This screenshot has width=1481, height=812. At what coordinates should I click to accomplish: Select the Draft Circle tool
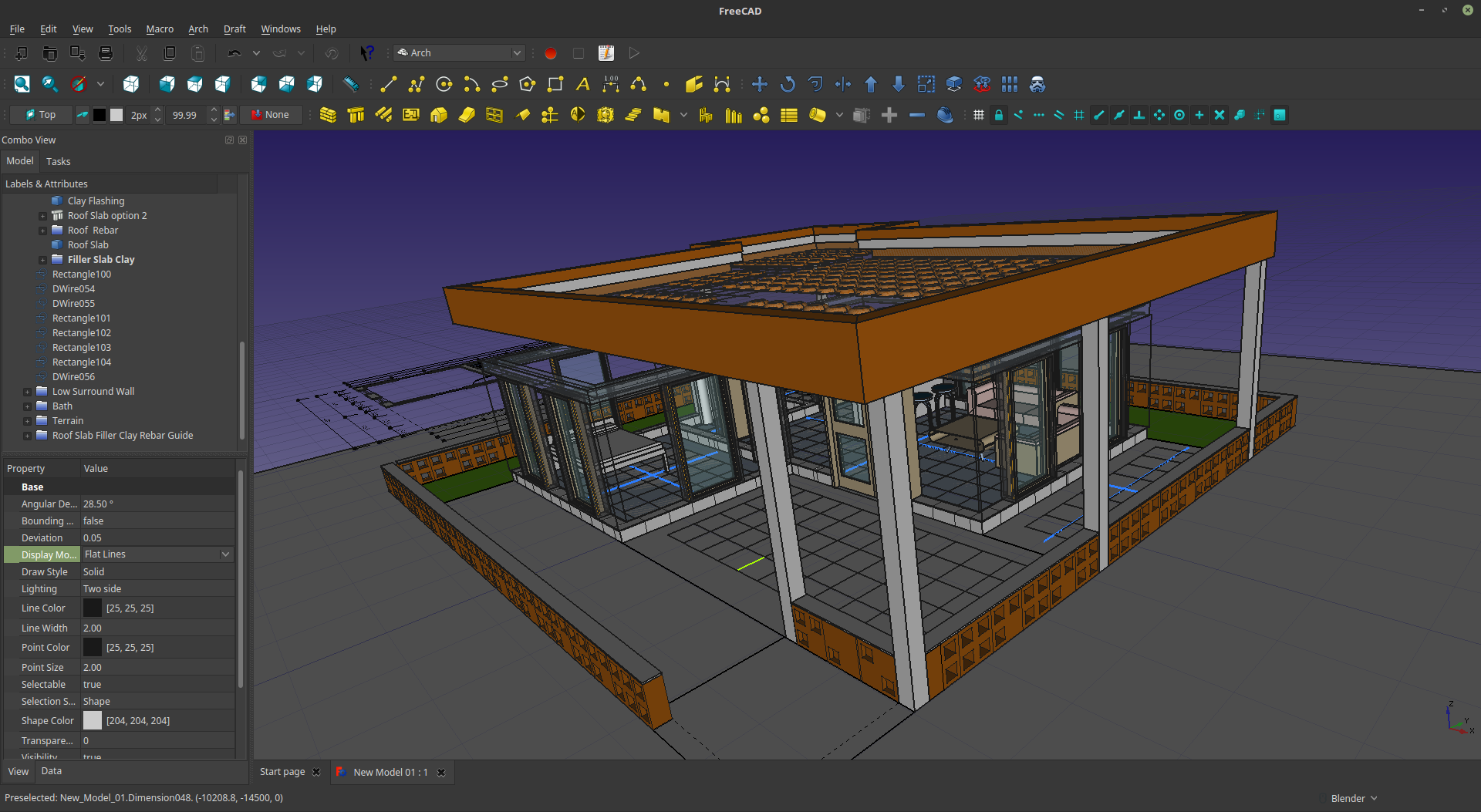[x=444, y=84]
